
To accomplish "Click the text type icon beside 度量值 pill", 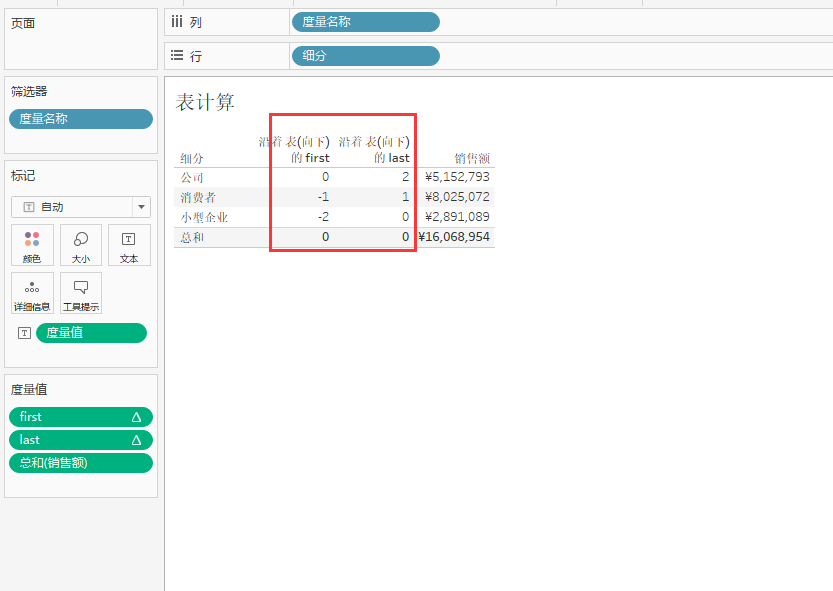I will coord(24,333).
